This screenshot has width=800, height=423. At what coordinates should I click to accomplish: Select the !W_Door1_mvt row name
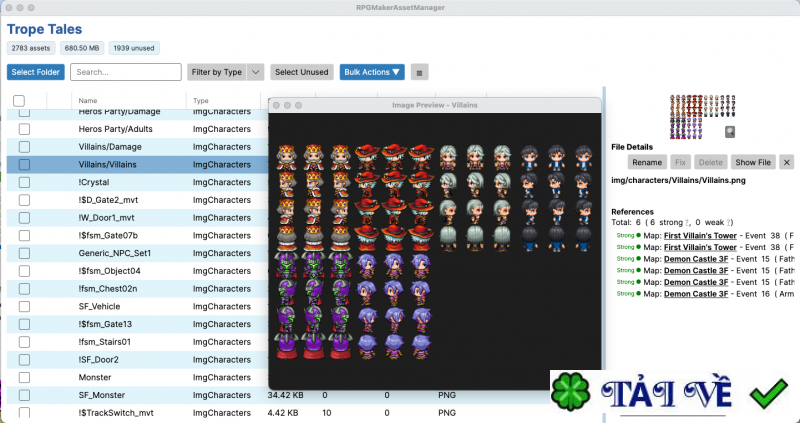coord(108,218)
